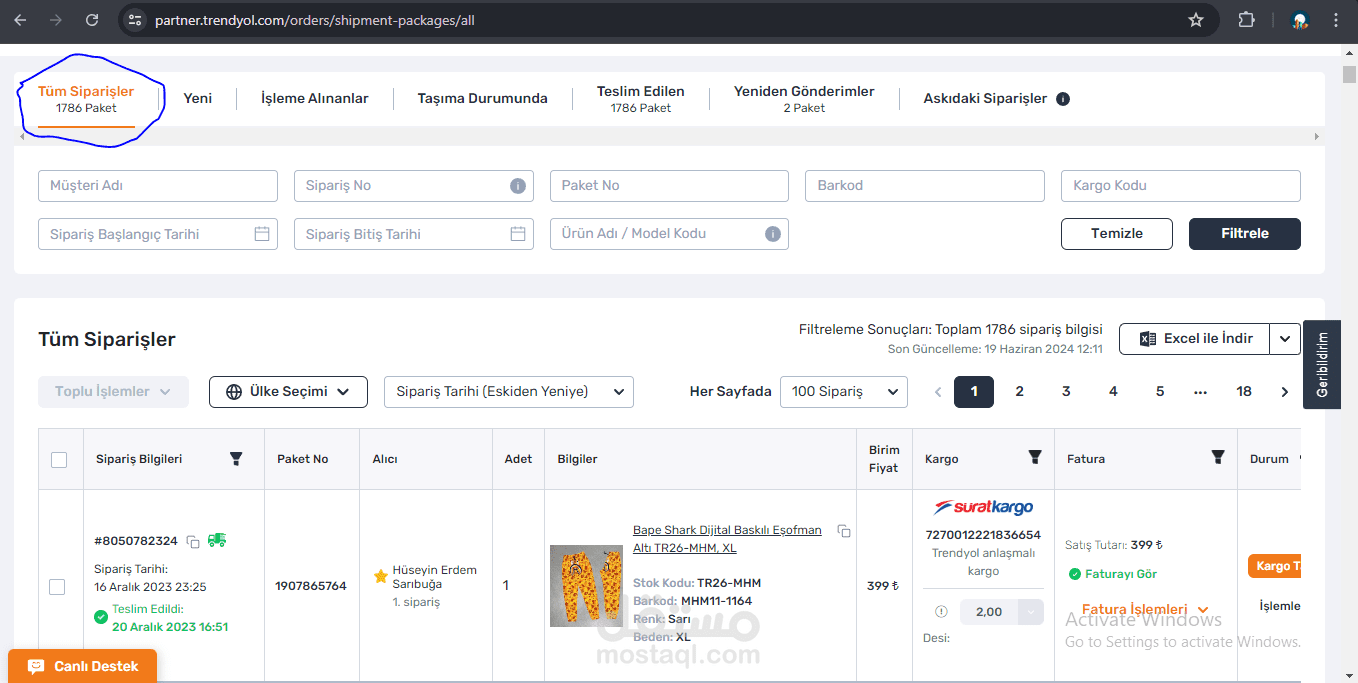This screenshot has height=683, width=1358.
Task: Click the info icon in Sipariş No field
Action: 518,186
